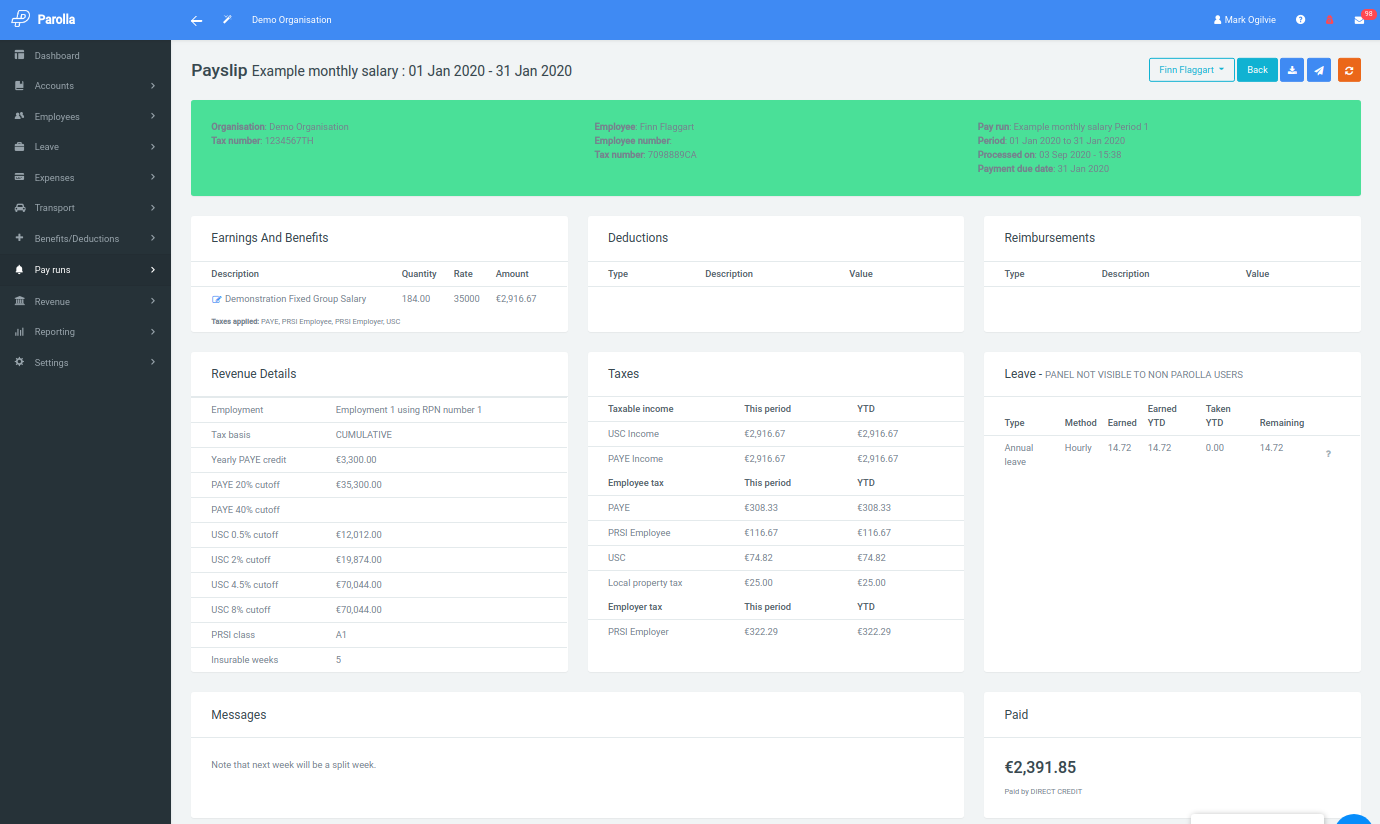
Task: Open the Mark Ogilvie user menu
Action: point(1244,20)
